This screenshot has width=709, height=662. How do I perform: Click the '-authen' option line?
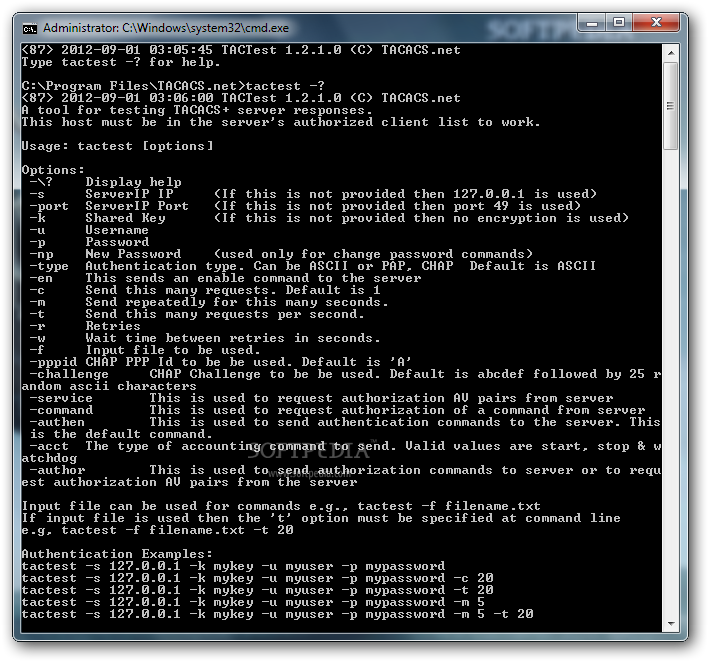click(341, 428)
